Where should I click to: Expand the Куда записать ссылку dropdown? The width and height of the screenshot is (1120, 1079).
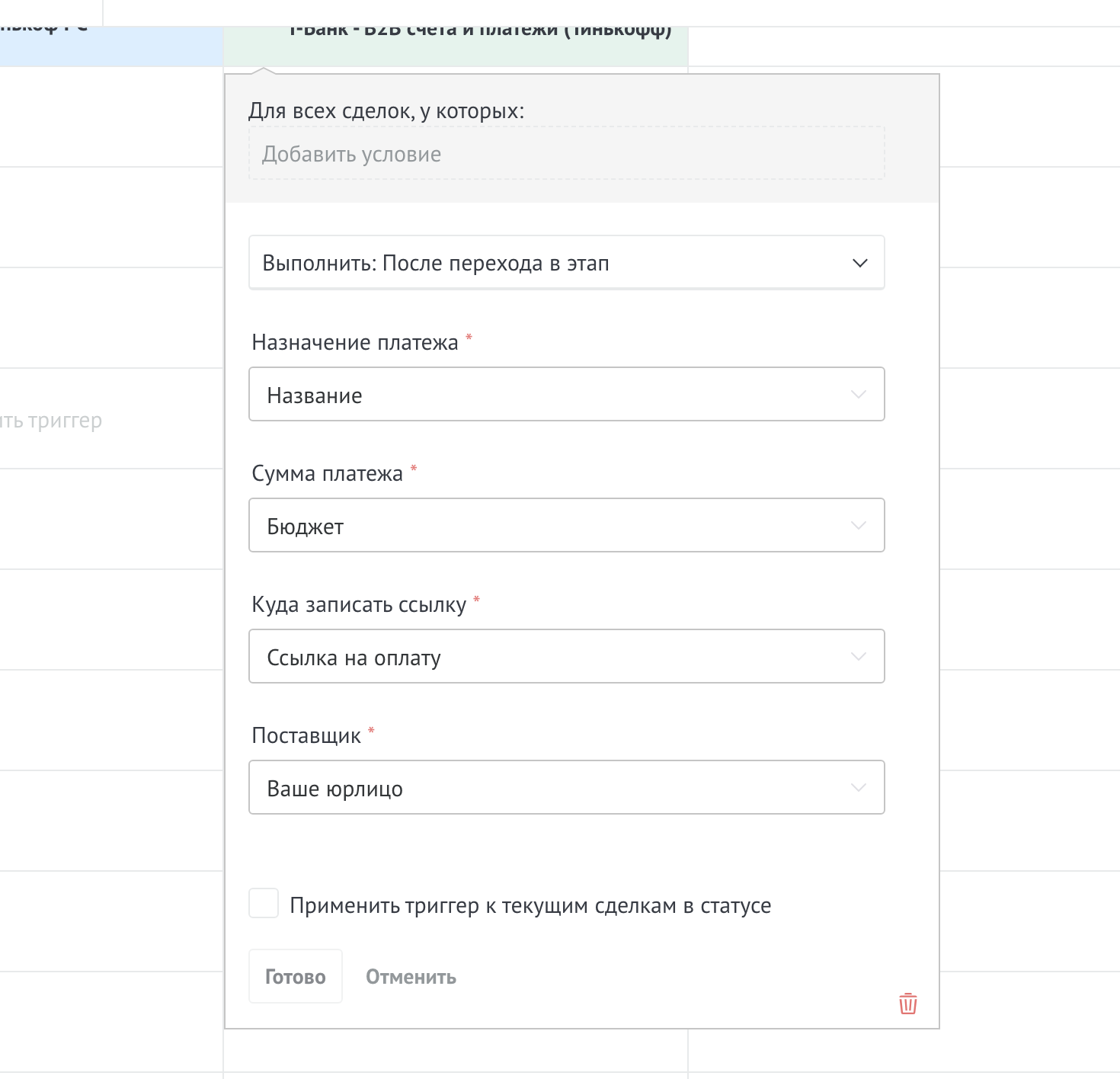click(x=533, y=657)
